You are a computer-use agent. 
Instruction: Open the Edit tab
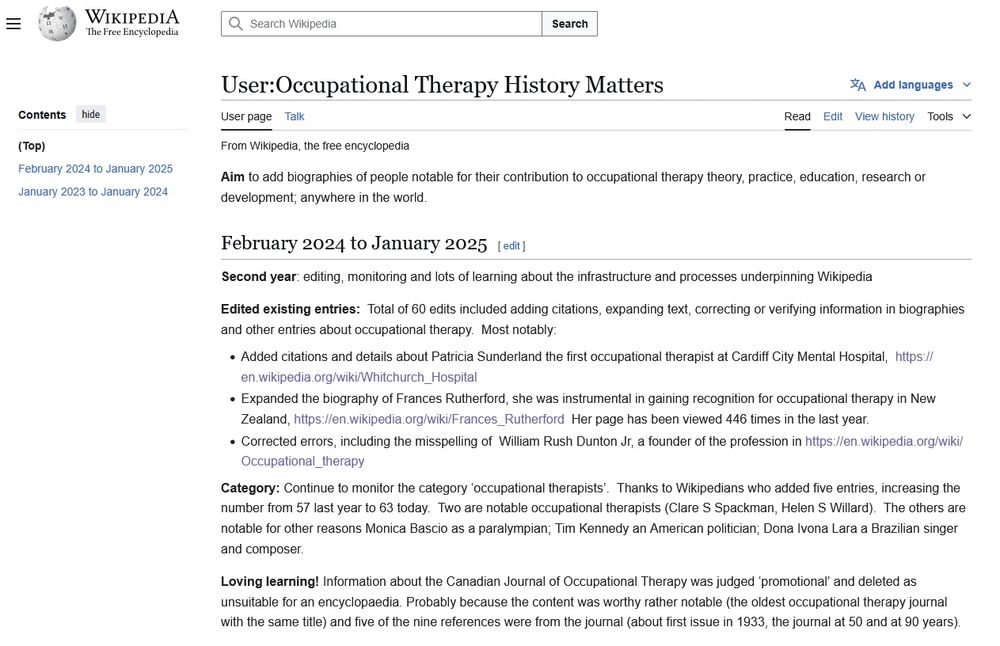coord(832,116)
